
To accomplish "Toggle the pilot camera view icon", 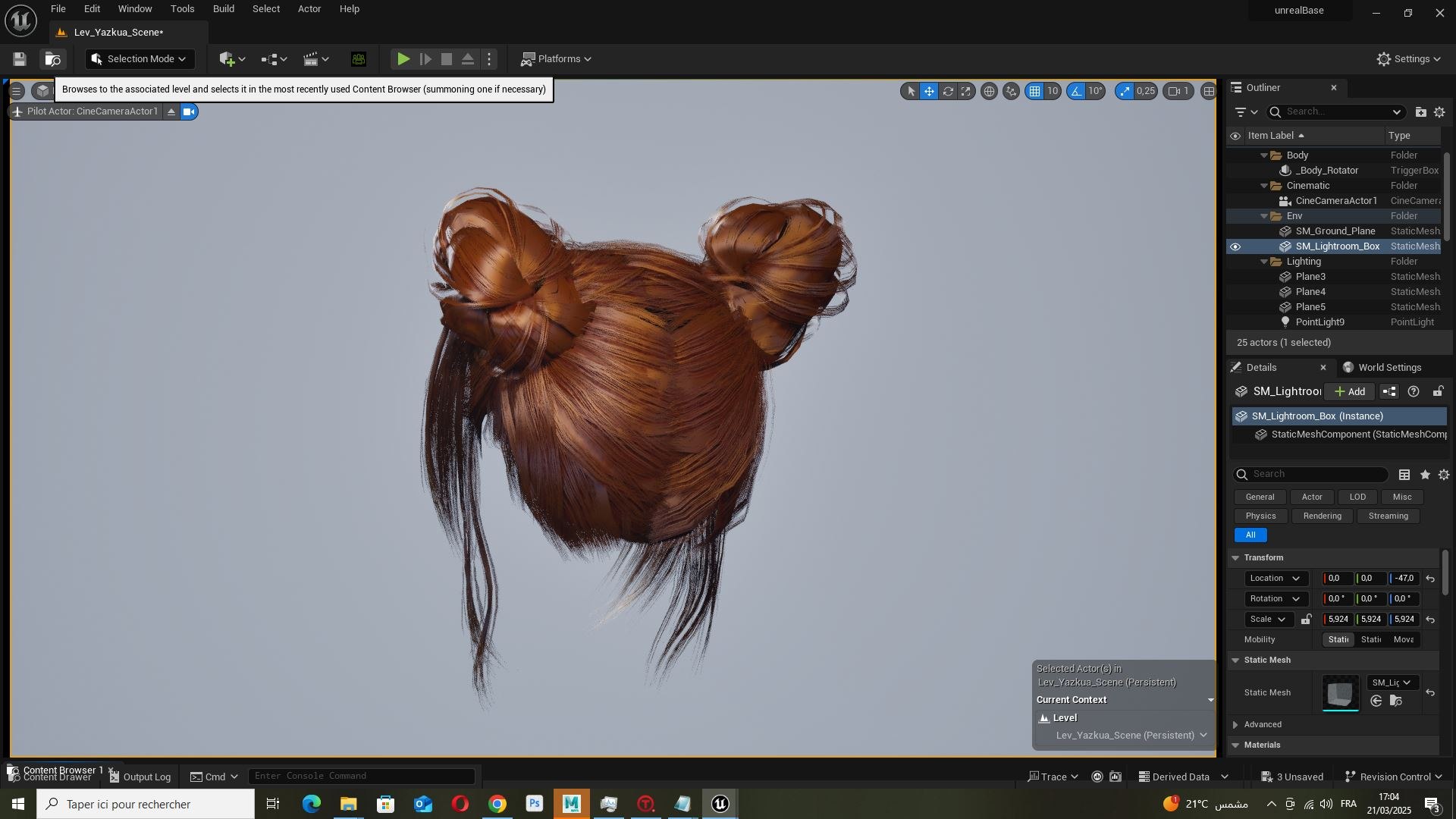I will pyautogui.click(x=189, y=111).
